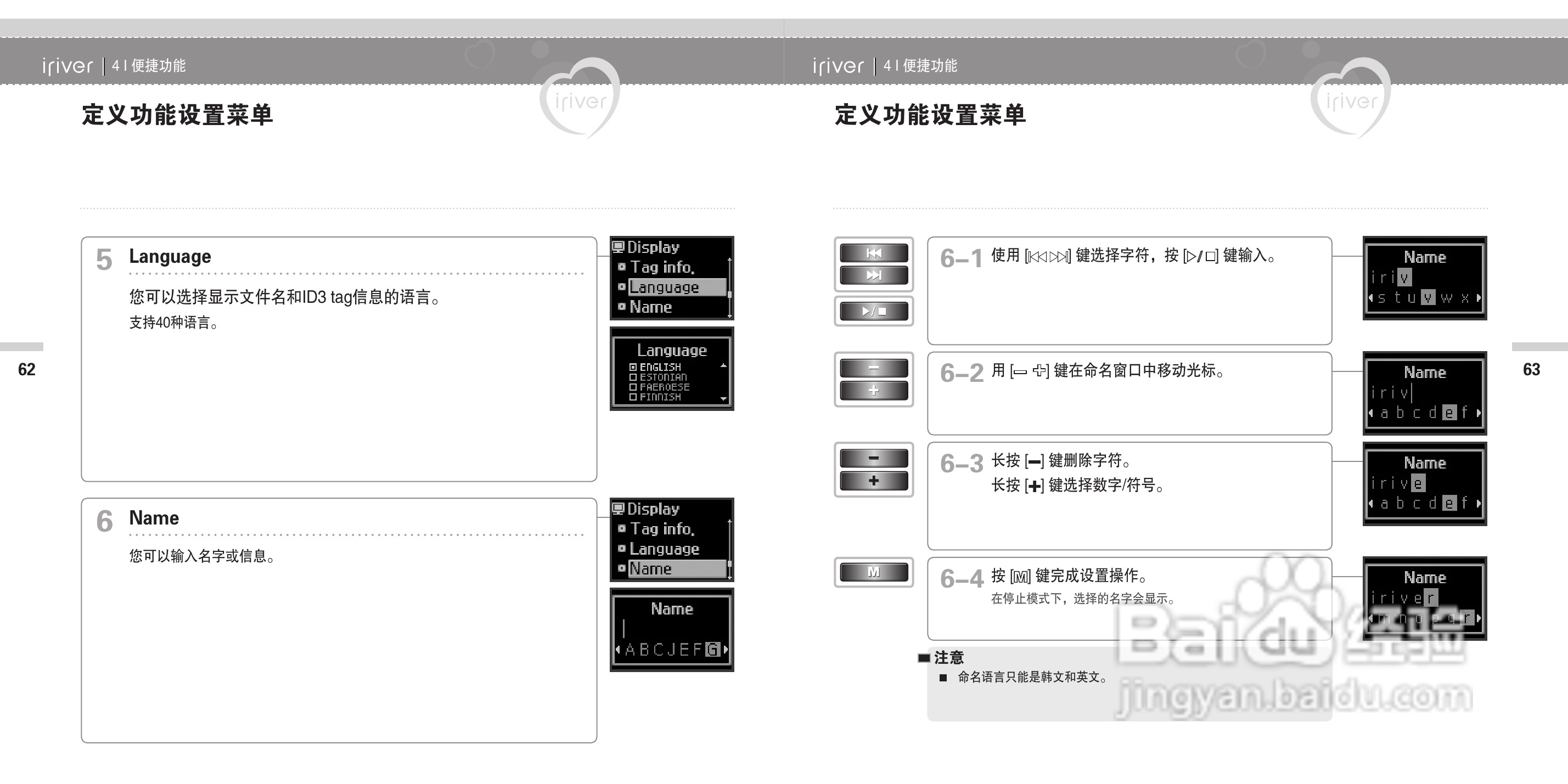Click the next track button icon
This screenshot has width=1568, height=784.
874,276
